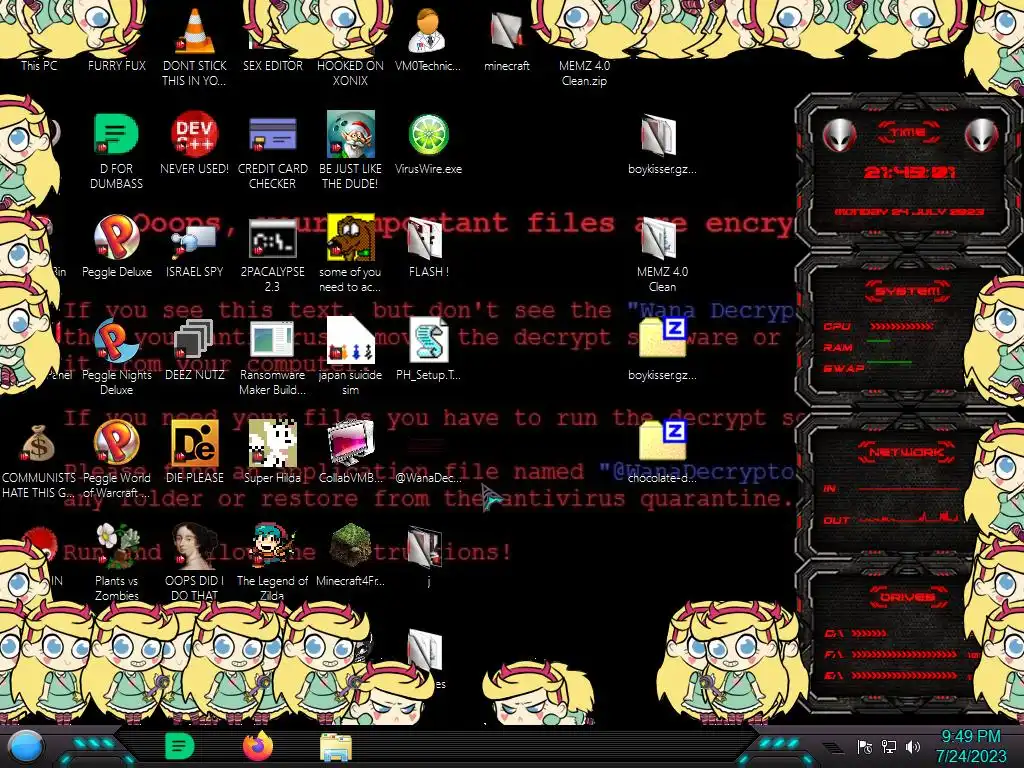This screenshot has height=768, width=1024.
Task: Select the VirusWire.exe lime icon
Action: (x=428, y=142)
